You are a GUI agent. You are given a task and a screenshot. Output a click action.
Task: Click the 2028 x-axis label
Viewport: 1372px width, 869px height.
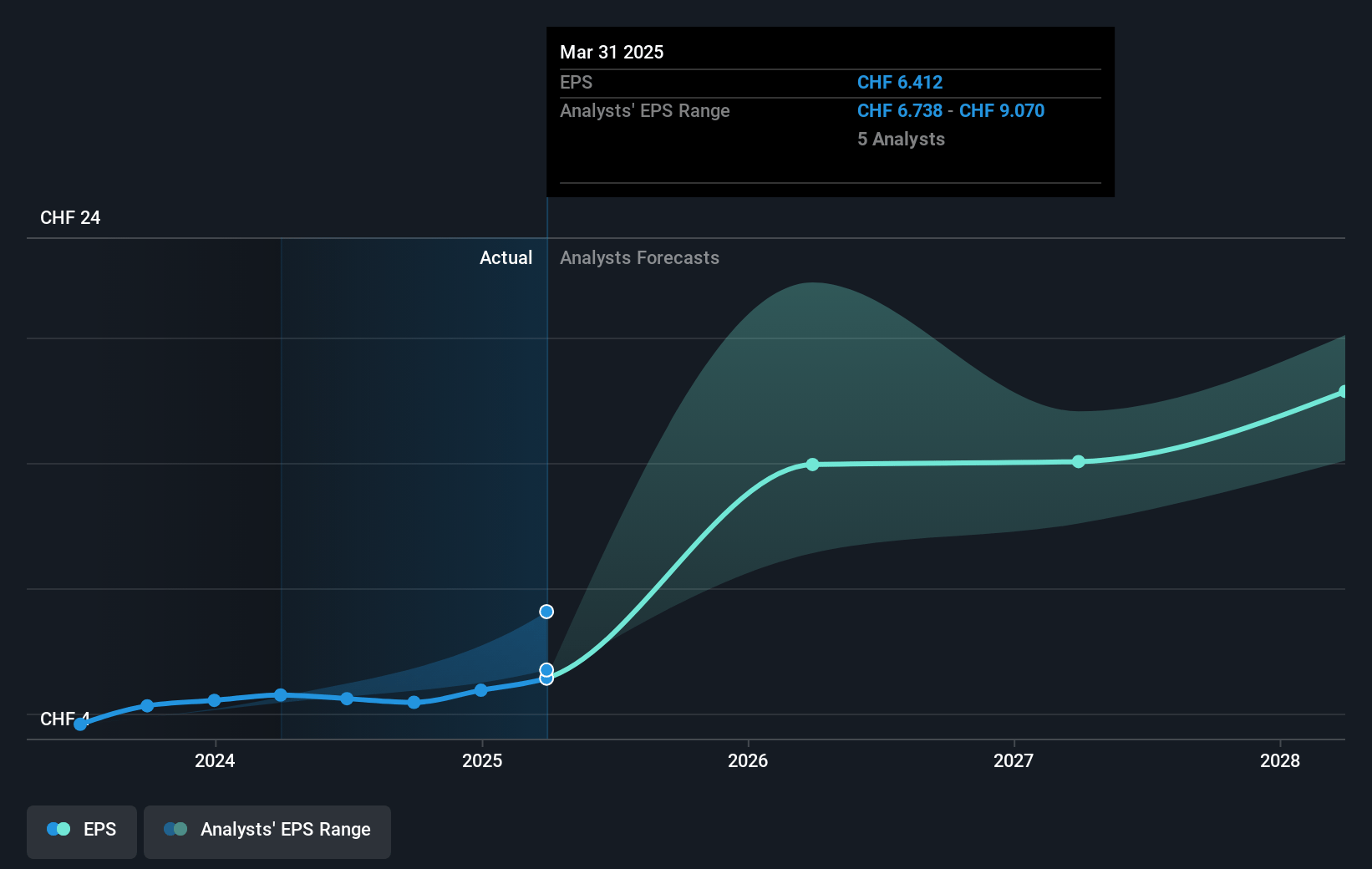(x=1280, y=760)
